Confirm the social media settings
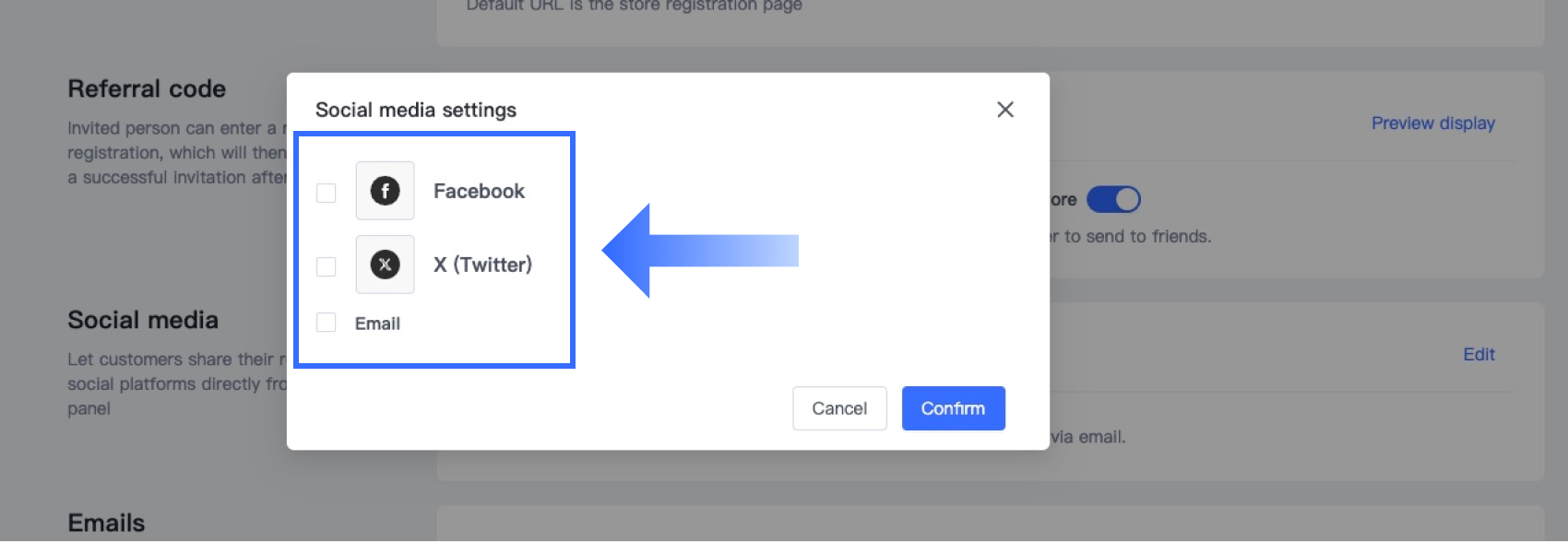 953,408
